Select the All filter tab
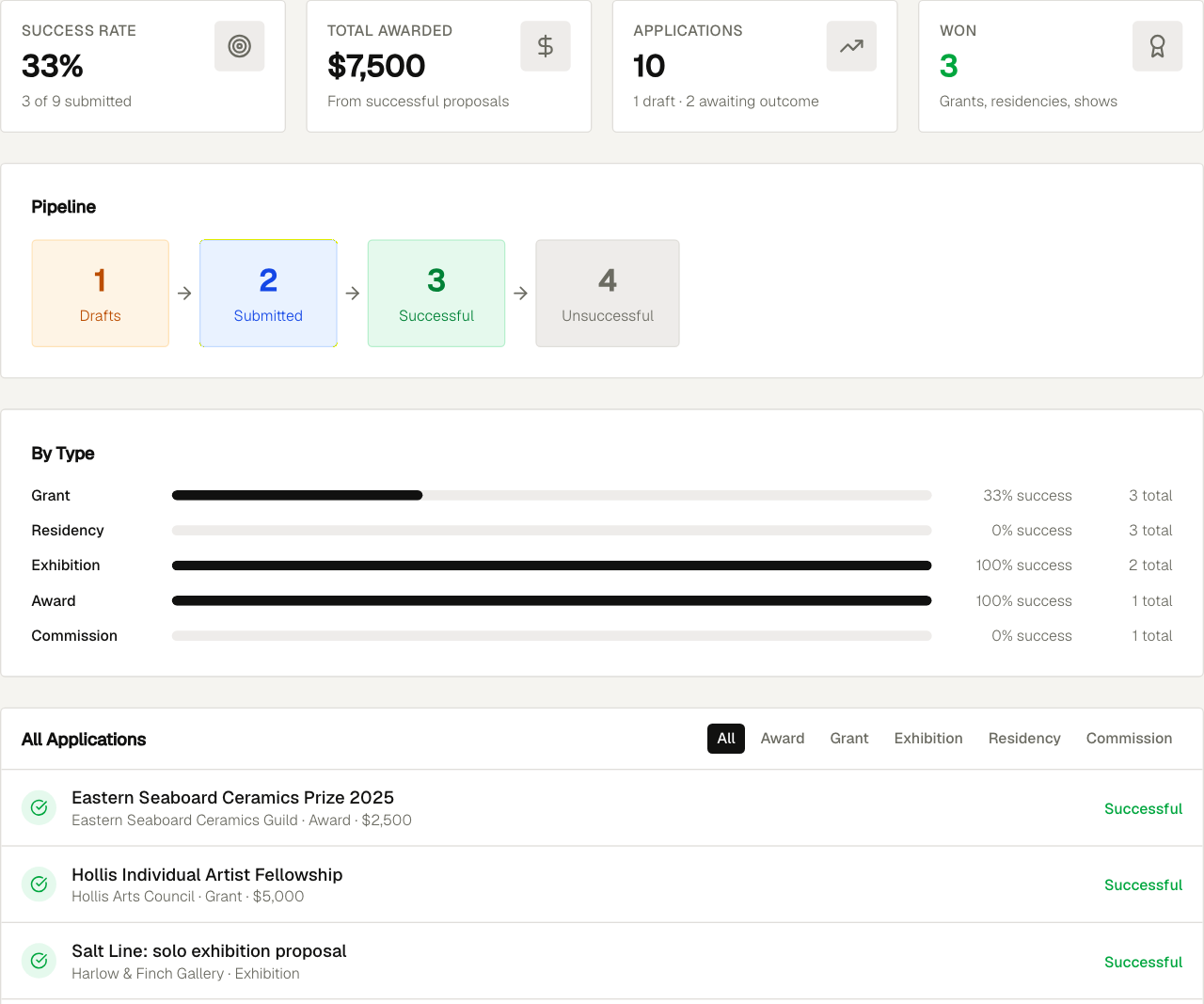 click(726, 739)
